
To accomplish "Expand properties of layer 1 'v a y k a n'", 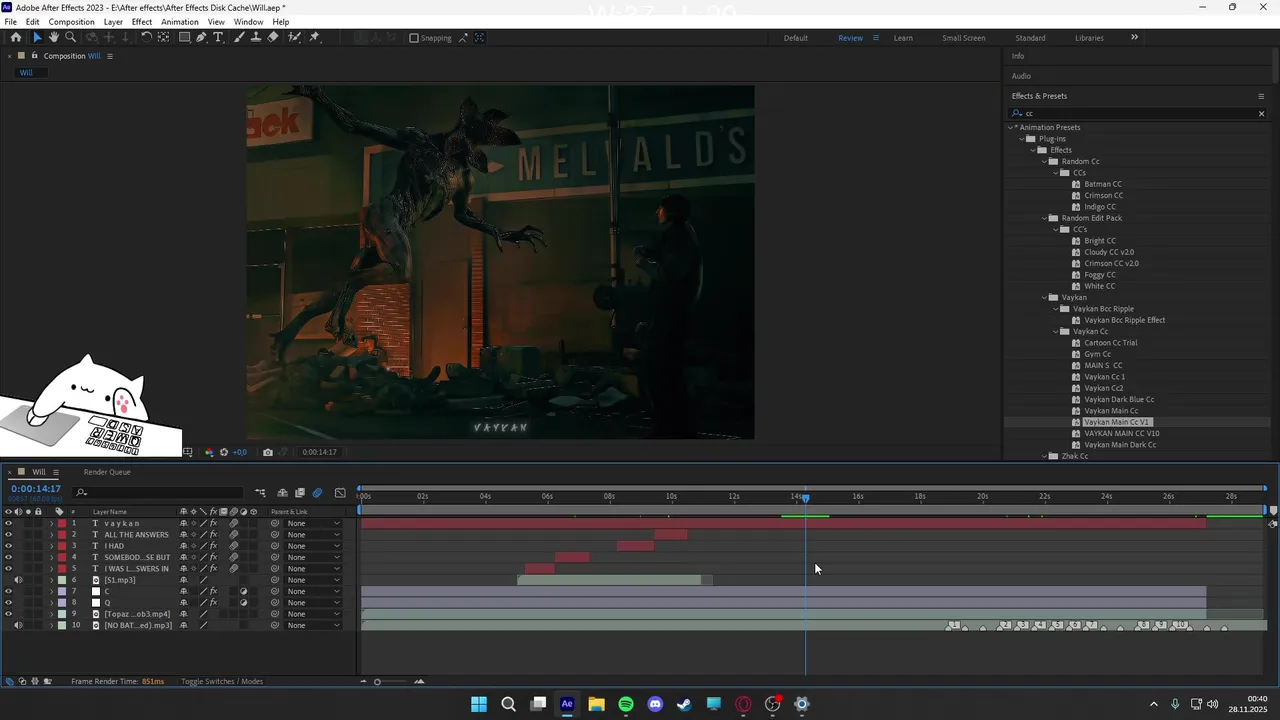I will coord(51,523).
